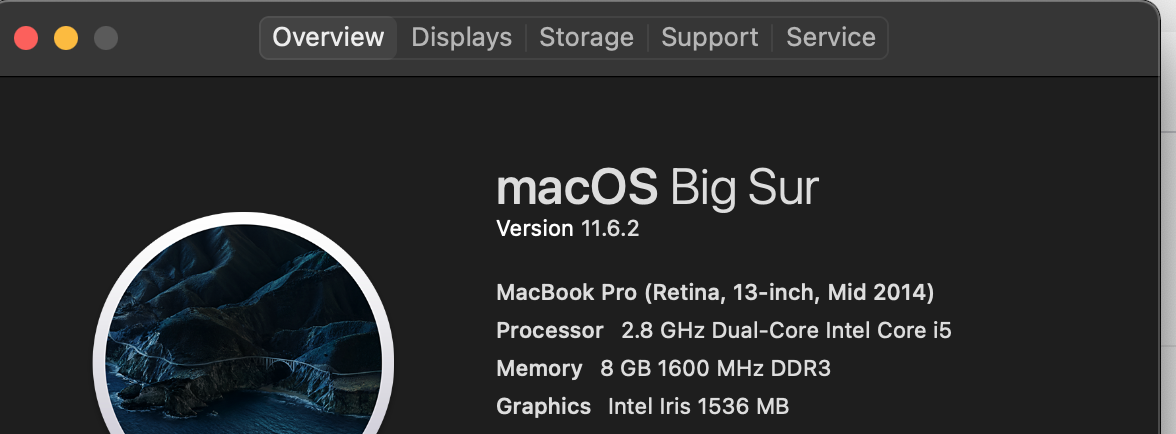
Task: Select the 2.8 GHz Dual-Core processor value
Action: tap(786, 331)
